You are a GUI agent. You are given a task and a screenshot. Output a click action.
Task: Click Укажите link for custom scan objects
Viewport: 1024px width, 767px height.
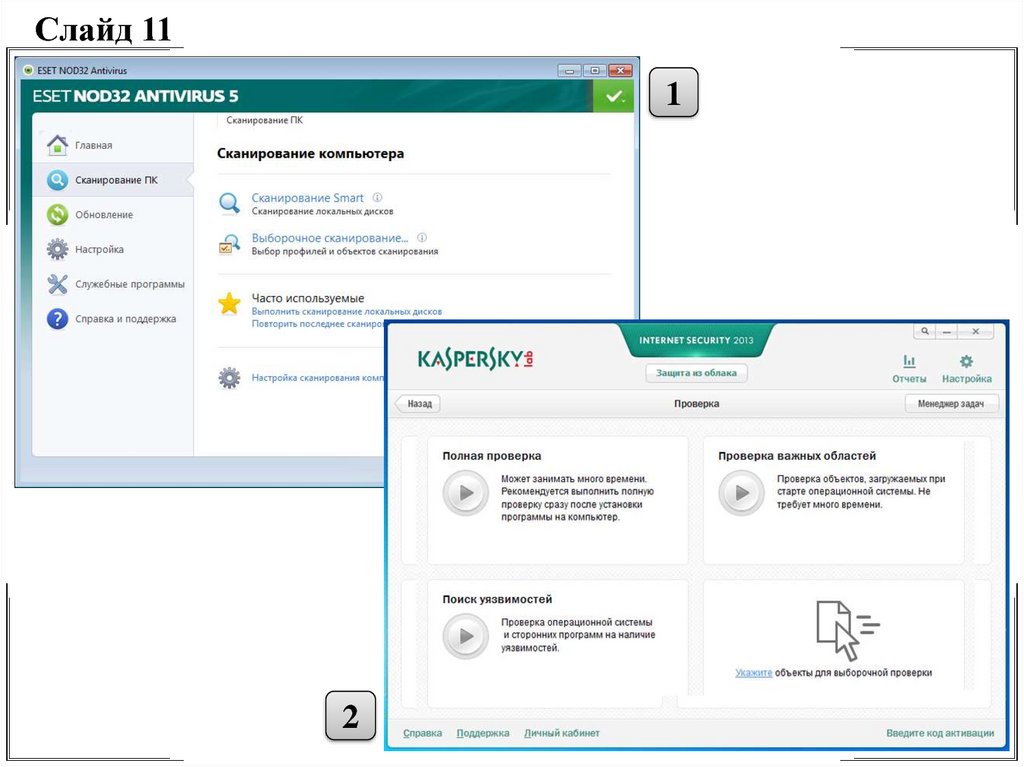[x=753, y=673]
